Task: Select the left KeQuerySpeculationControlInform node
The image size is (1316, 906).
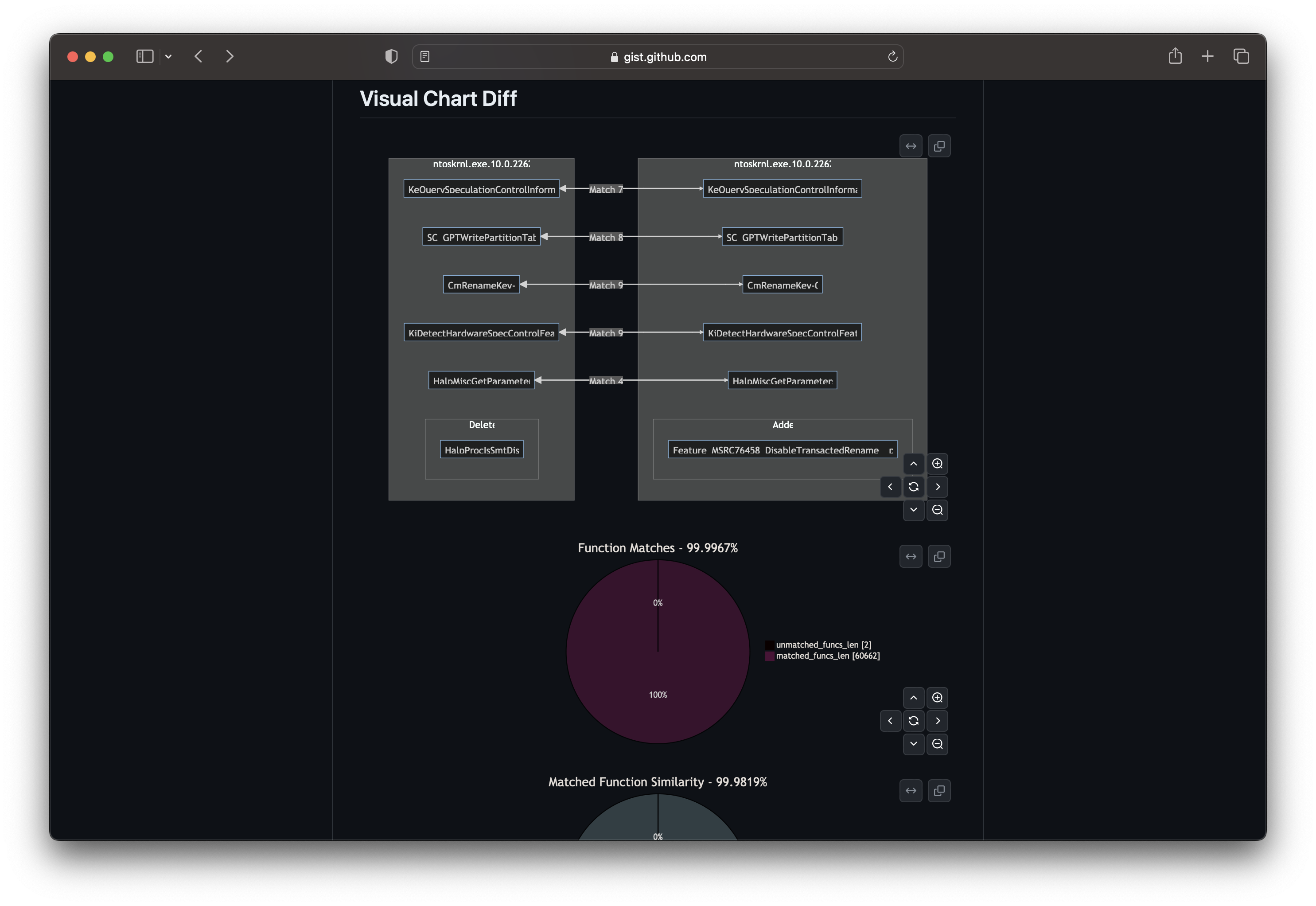Action: [x=481, y=189]
